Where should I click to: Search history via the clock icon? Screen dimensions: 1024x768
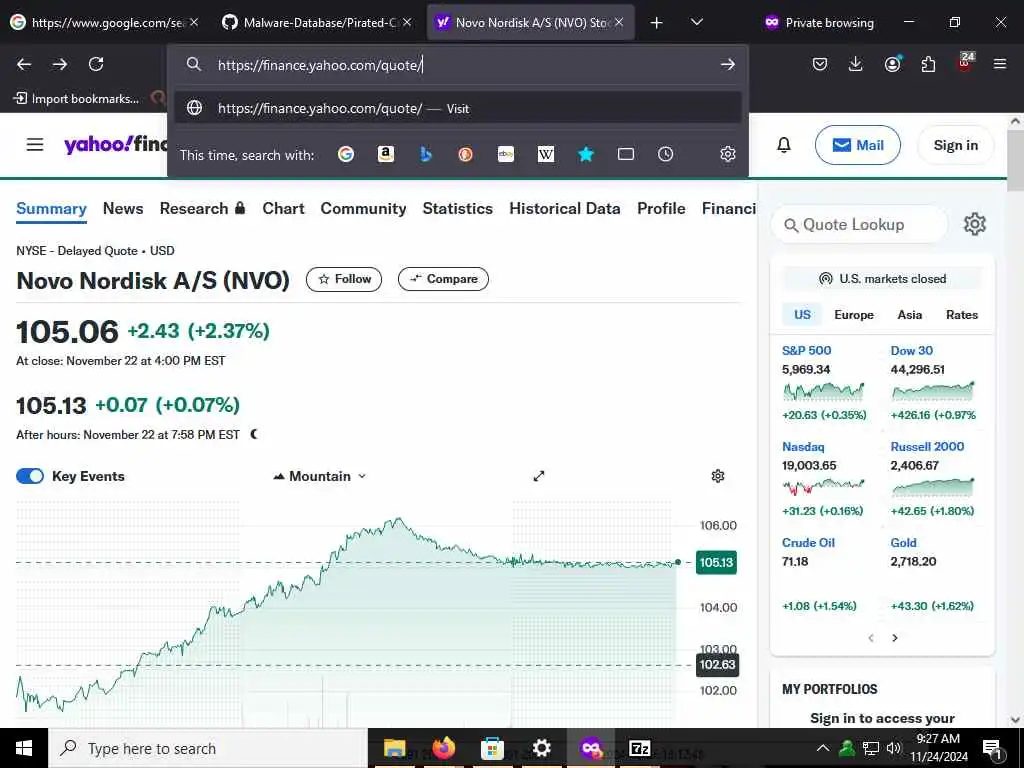tap(665, 154)
